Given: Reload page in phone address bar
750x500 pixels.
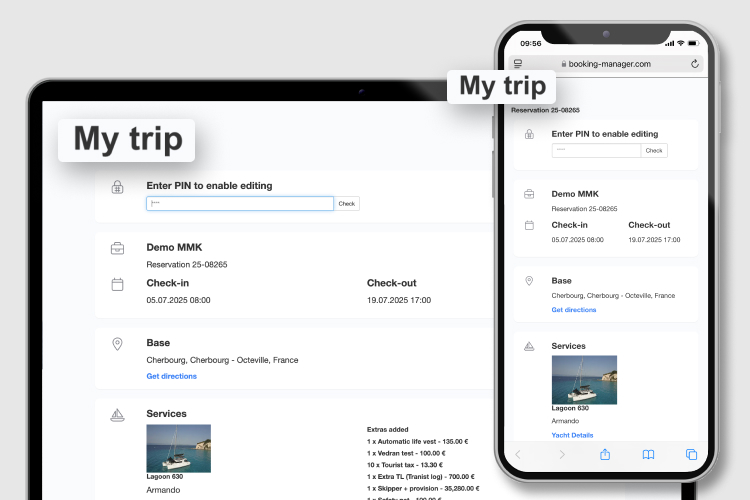Looking at the screenshot, I should pyautogui.click(x=694, y=64).
